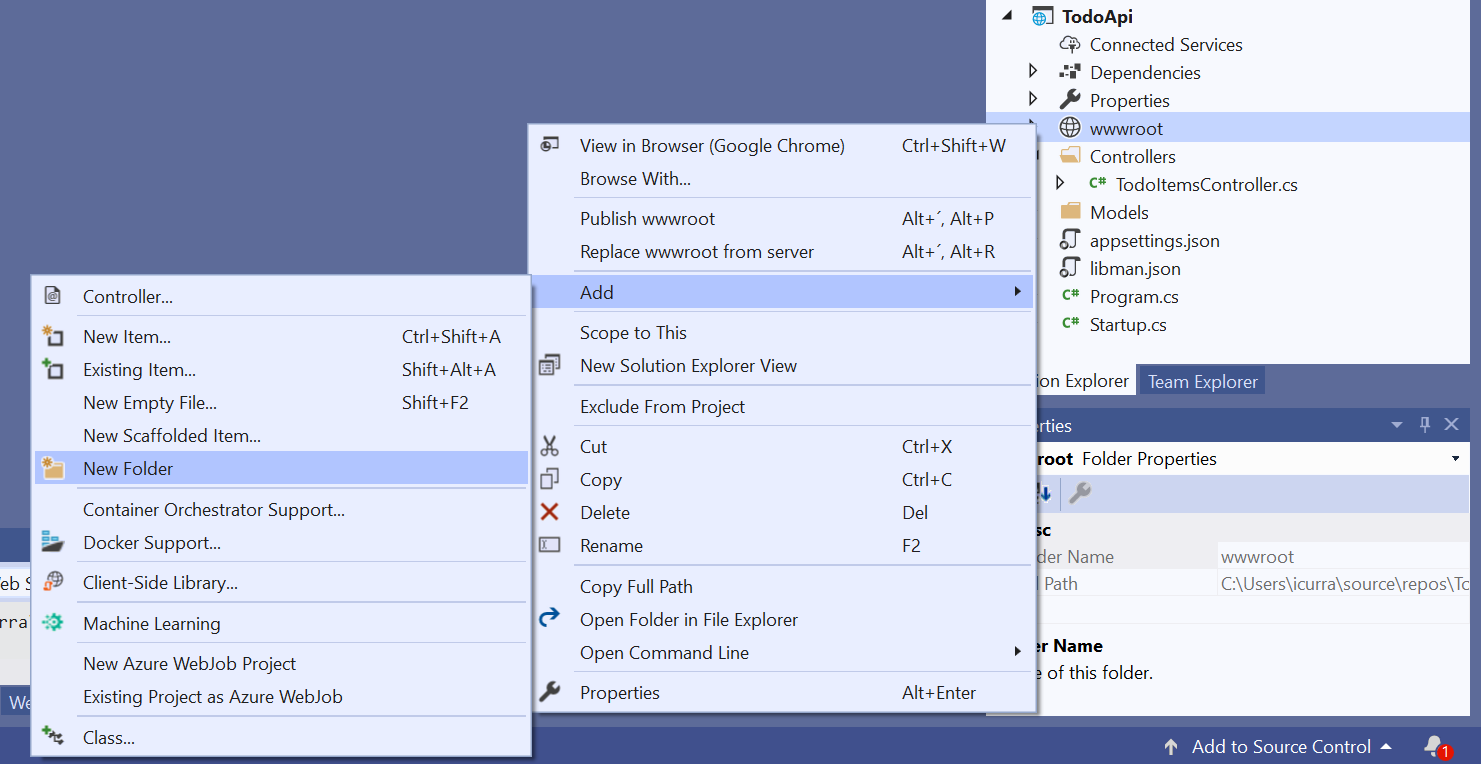The height and width of the screenshot is (764, 1481).
Task: Expand the Dependencies node
Action: pos(1034,72)
